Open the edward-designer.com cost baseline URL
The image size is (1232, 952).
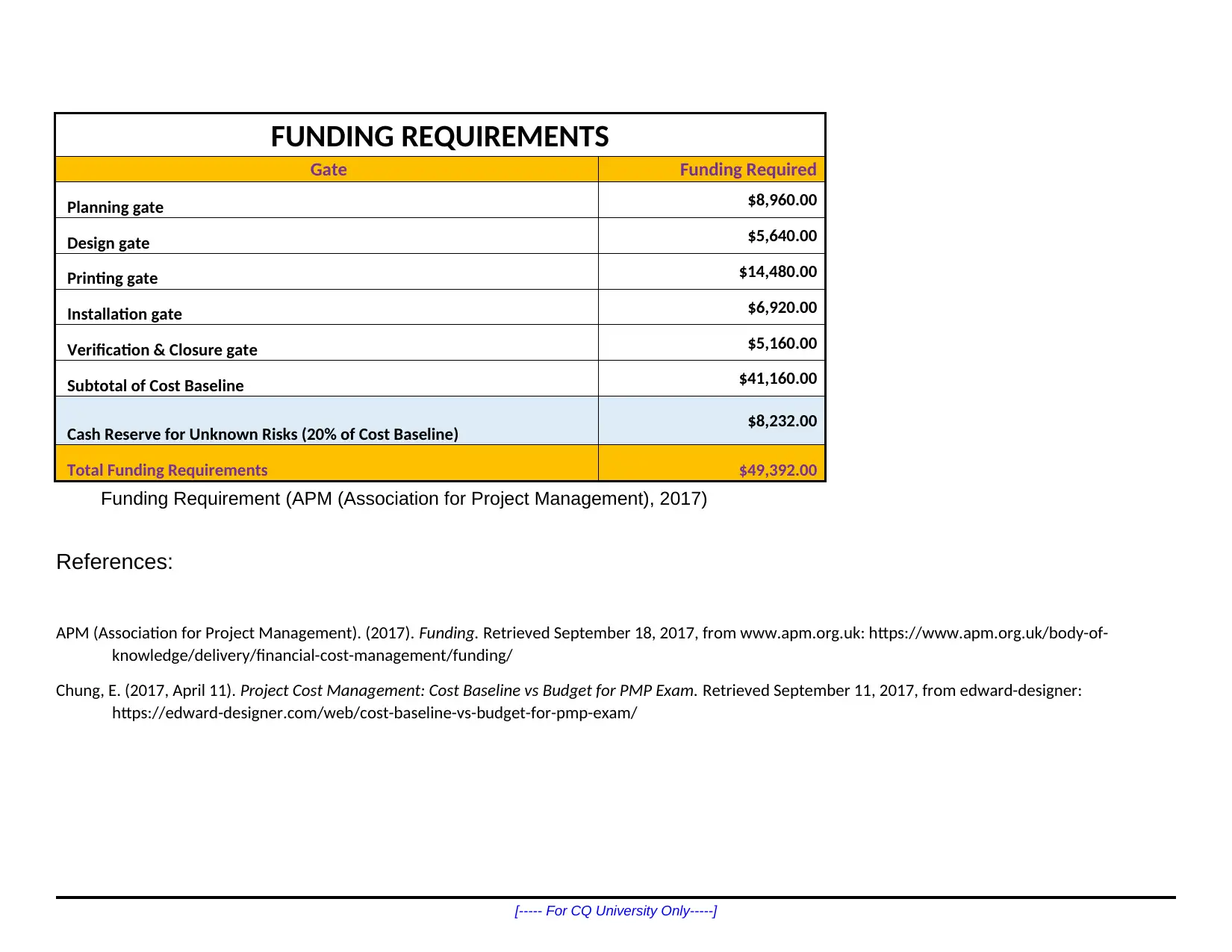[374, 713]
